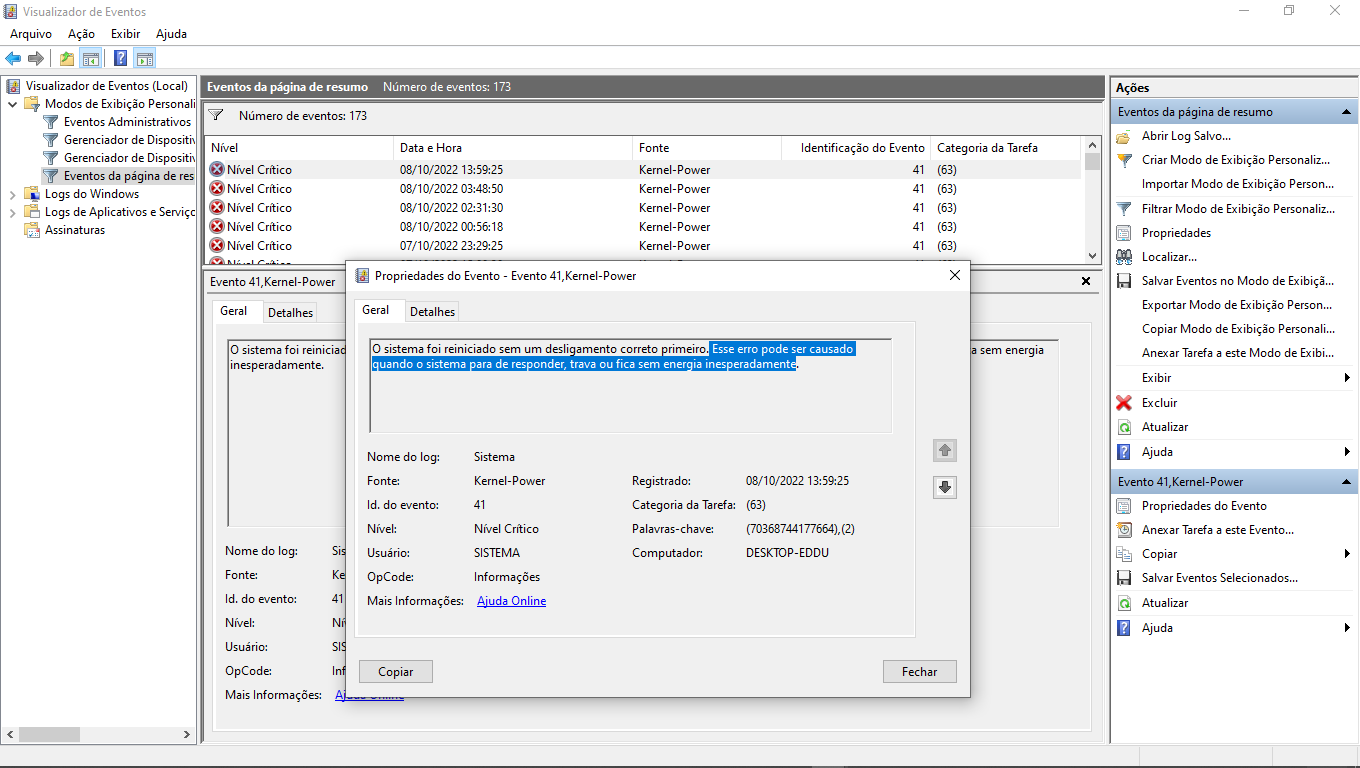Click the Eventos Administrativos filter icon
This screenshot has width=1360, height=768.
point(50,122)
